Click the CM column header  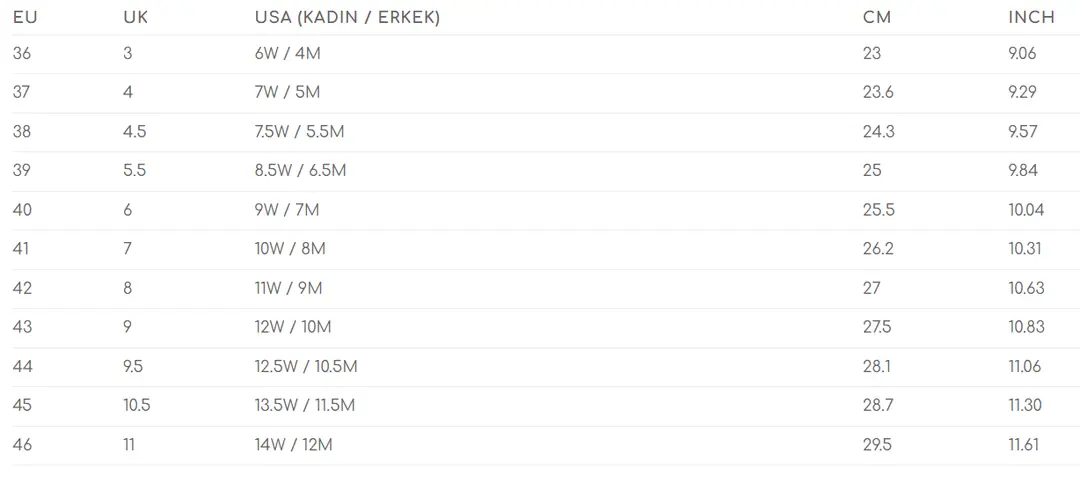point(877,17)
